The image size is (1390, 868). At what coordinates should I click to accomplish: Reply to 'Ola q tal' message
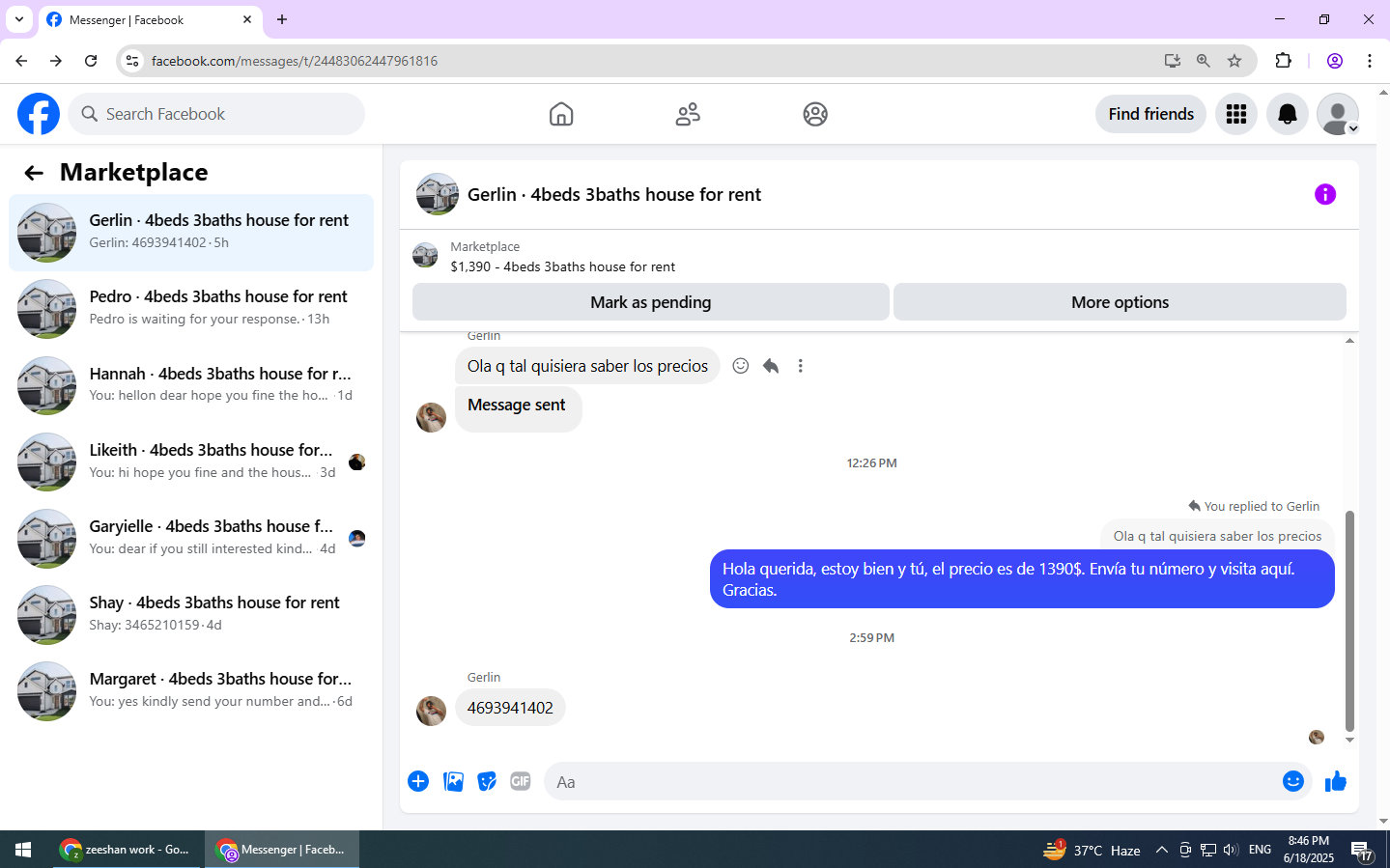(x=771, y=366)
